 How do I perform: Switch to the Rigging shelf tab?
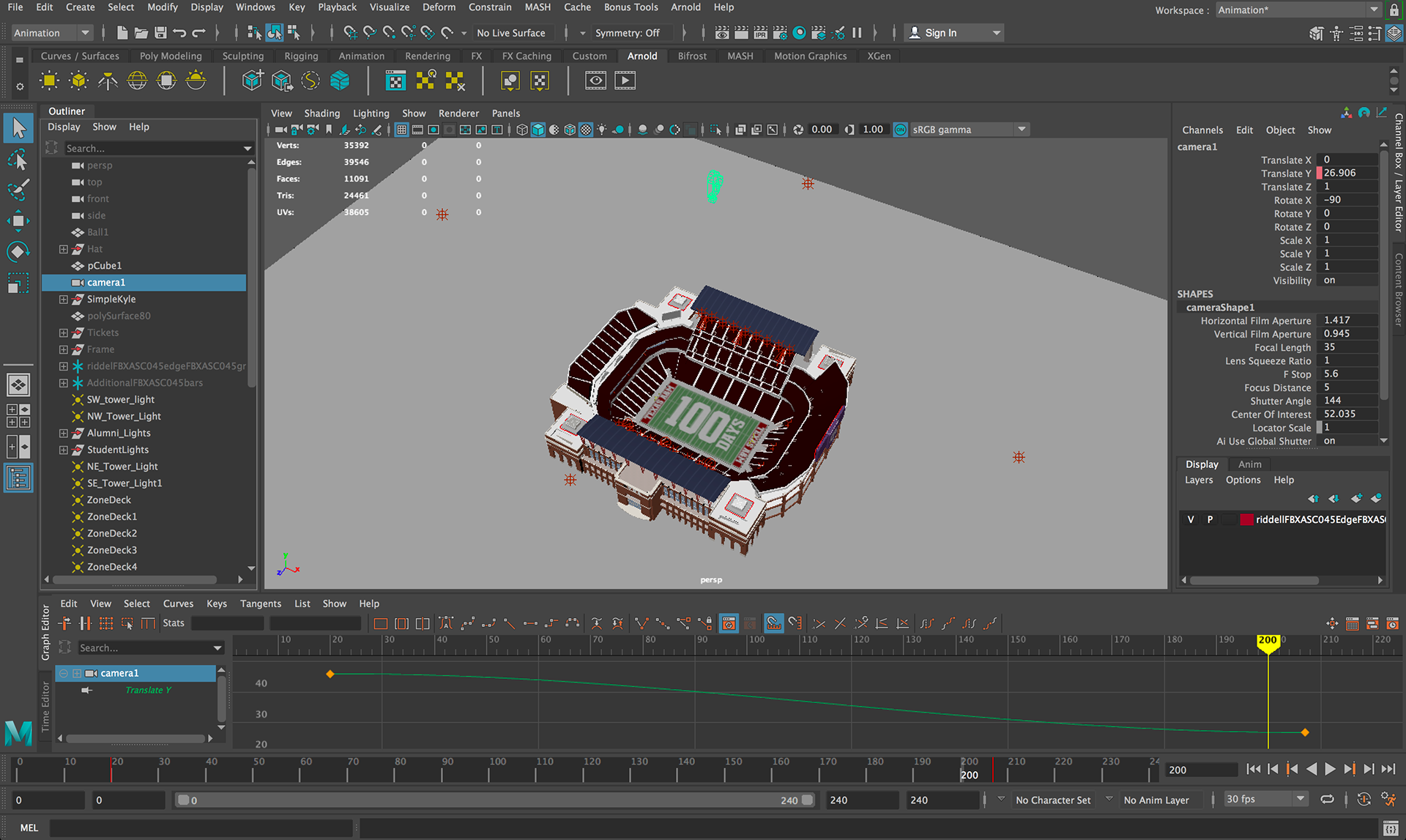click(301, 56)
